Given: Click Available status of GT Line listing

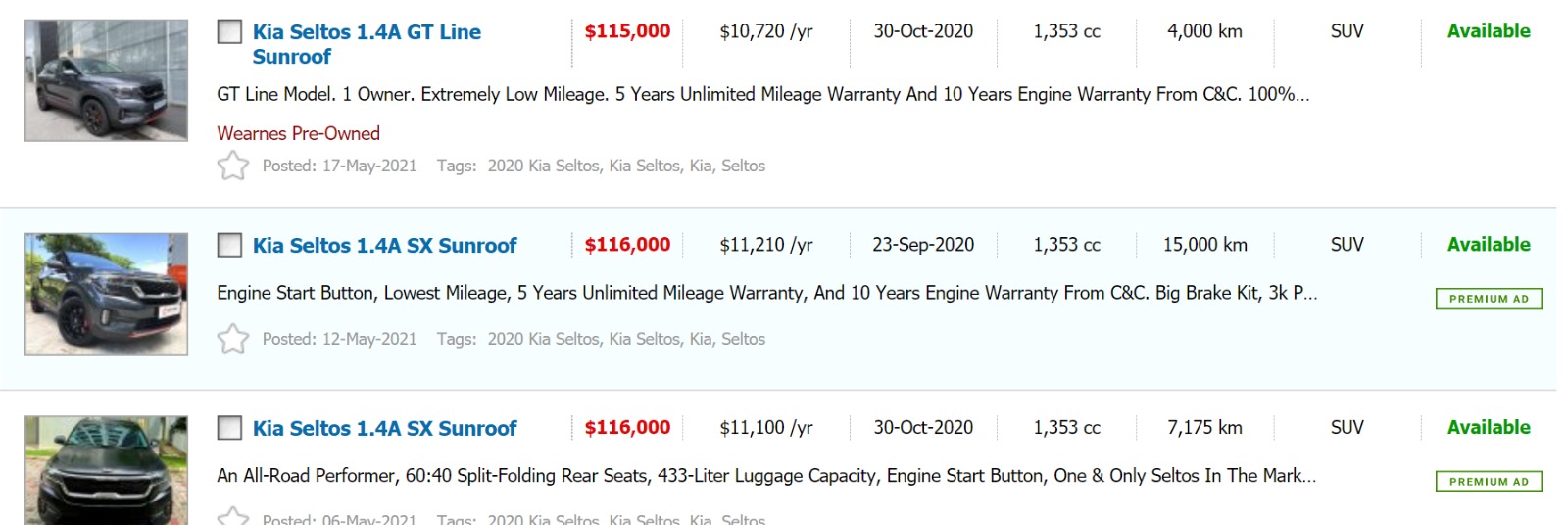Looking at the screenshot, I should pyautogui.click(x=1488, y=31).
